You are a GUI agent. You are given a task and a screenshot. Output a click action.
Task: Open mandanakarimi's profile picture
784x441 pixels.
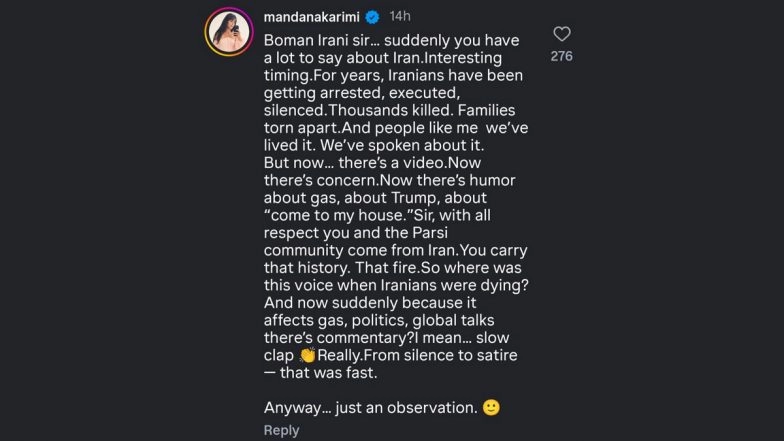(x=229, y=31)
